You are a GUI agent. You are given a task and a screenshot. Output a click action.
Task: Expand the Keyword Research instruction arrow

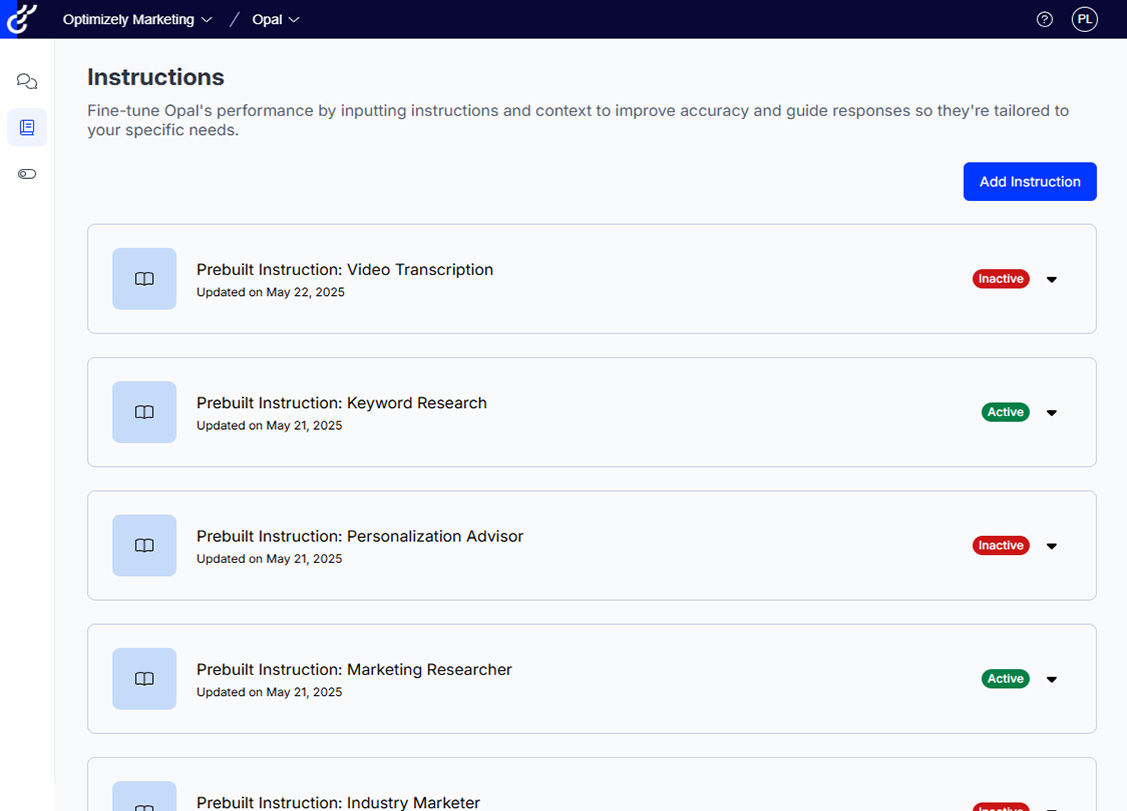click(x=1052, y=413)
